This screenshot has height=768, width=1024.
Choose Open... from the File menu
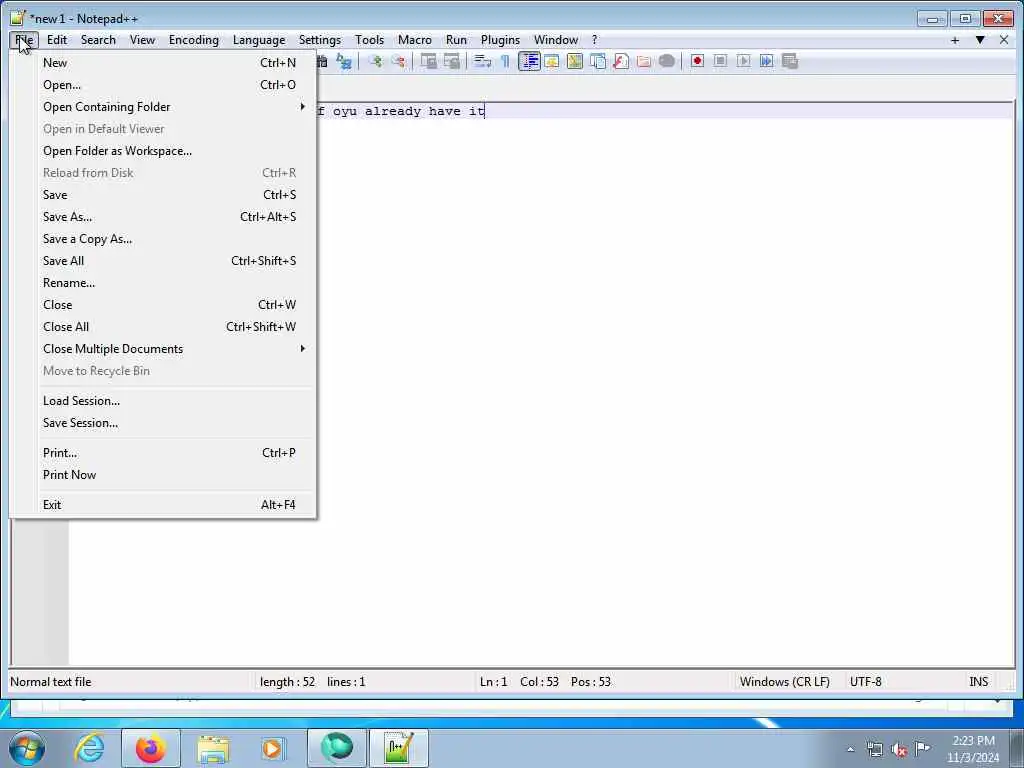[163, 85]
